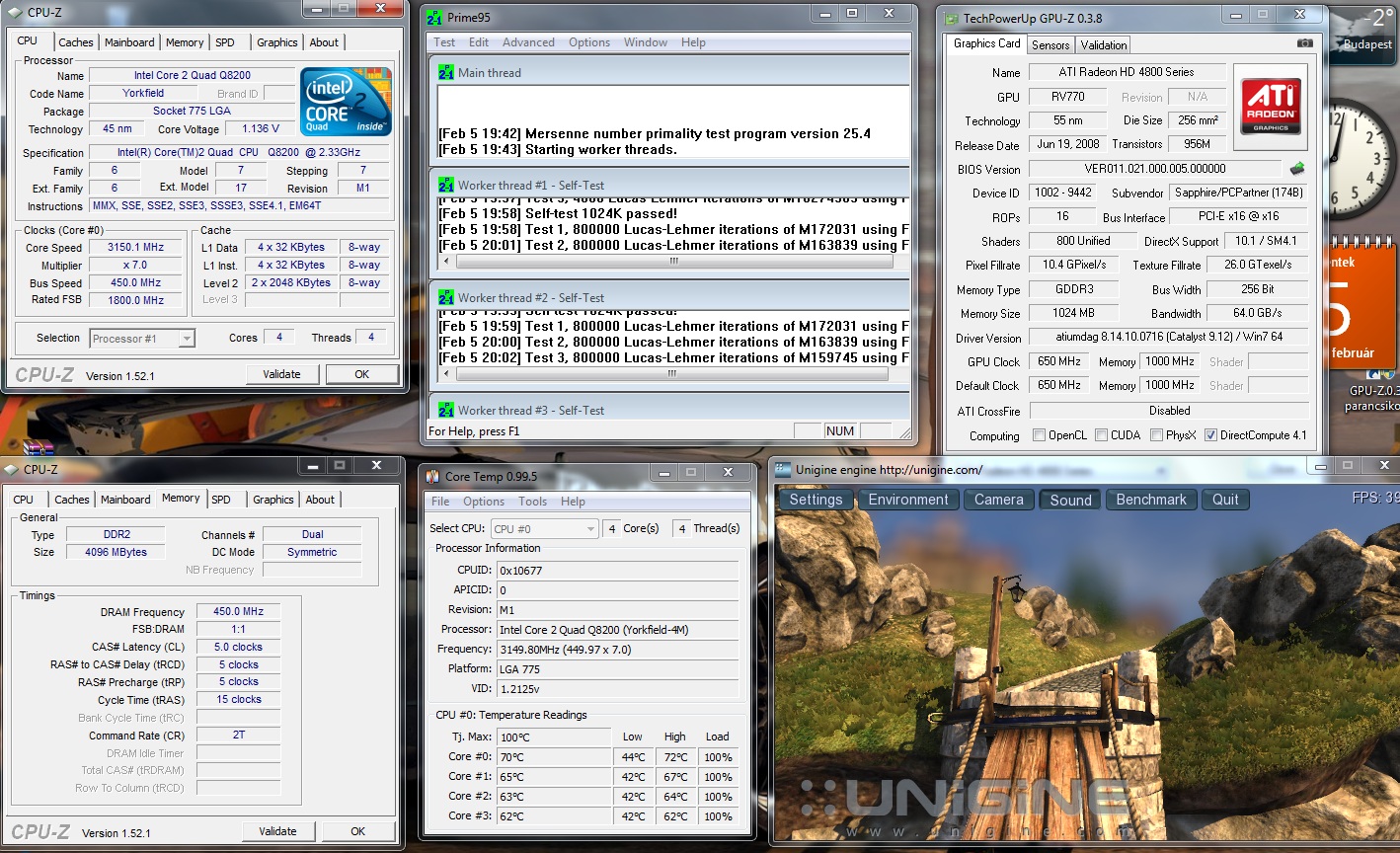Open the Select CPU dropdown in Core Temp
Screen dimensions: 1400x853
544,529
